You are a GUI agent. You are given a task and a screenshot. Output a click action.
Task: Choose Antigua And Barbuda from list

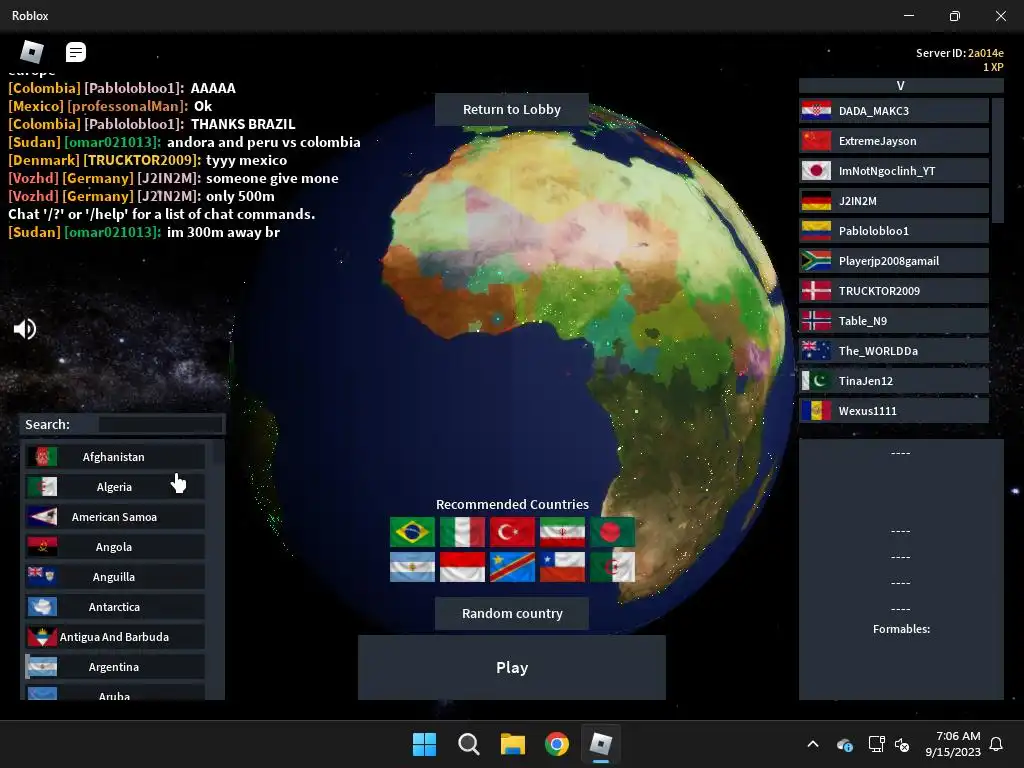click(x=115, y=637)
